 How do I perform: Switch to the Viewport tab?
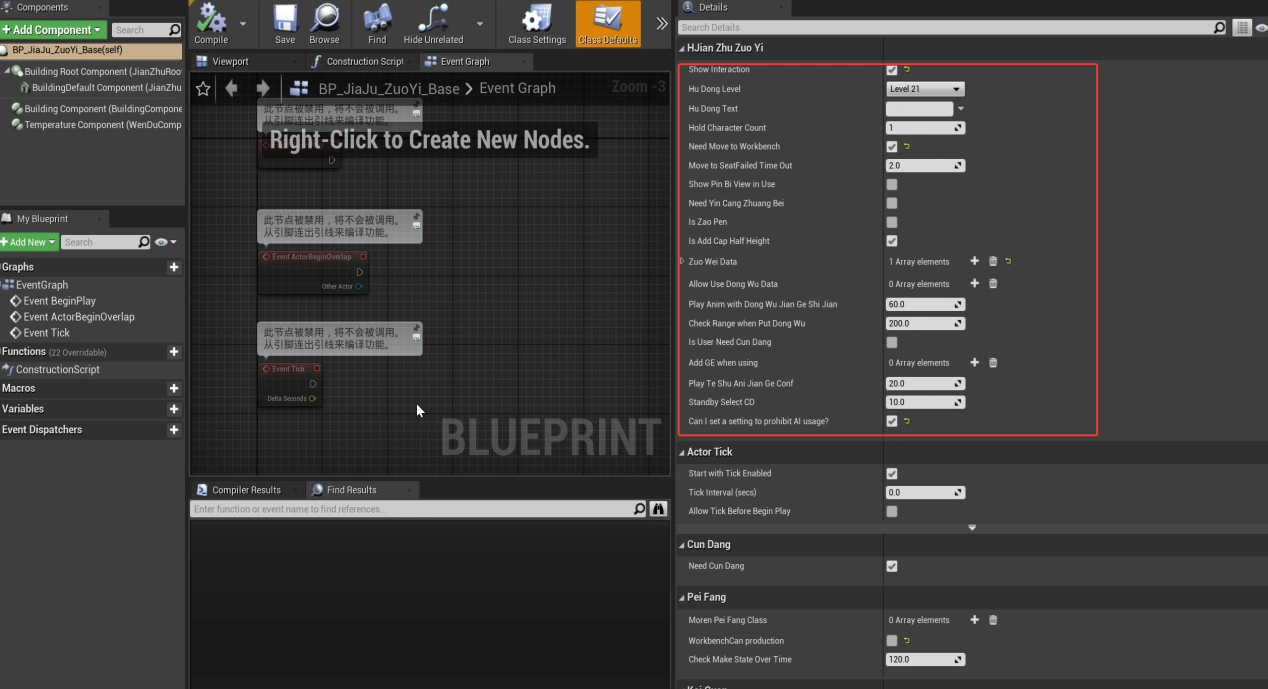tap(230, 61)
